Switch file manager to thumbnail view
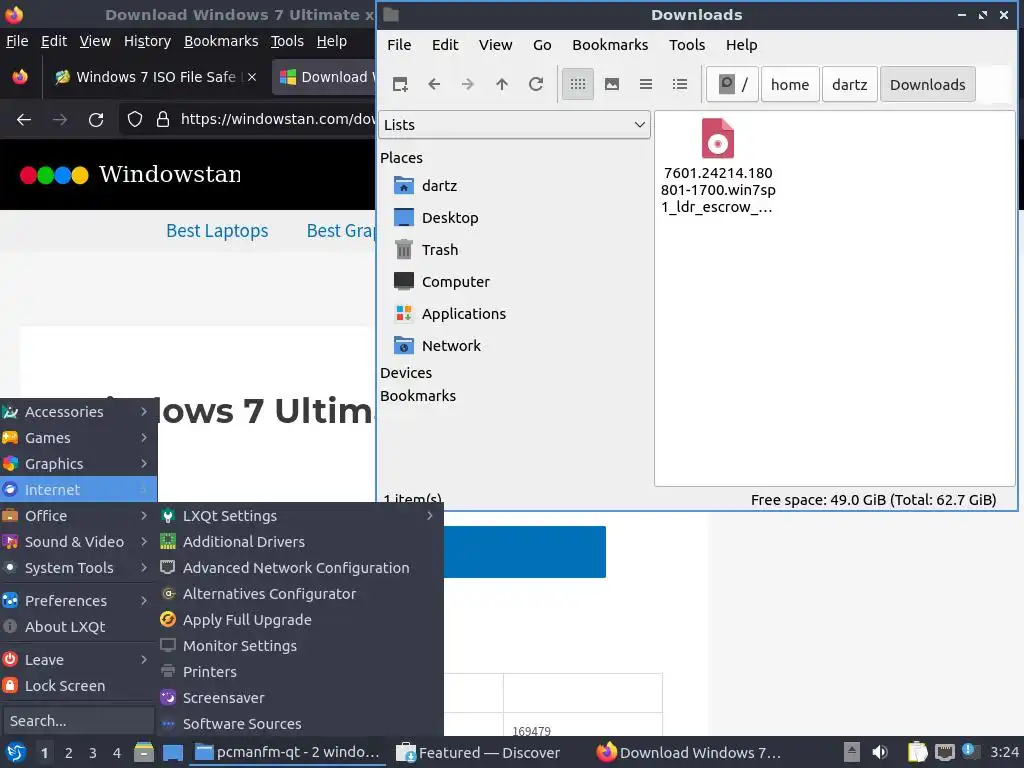Image resolution: width=1024 pixels, height=768 pixels. (x=612, y=84)
